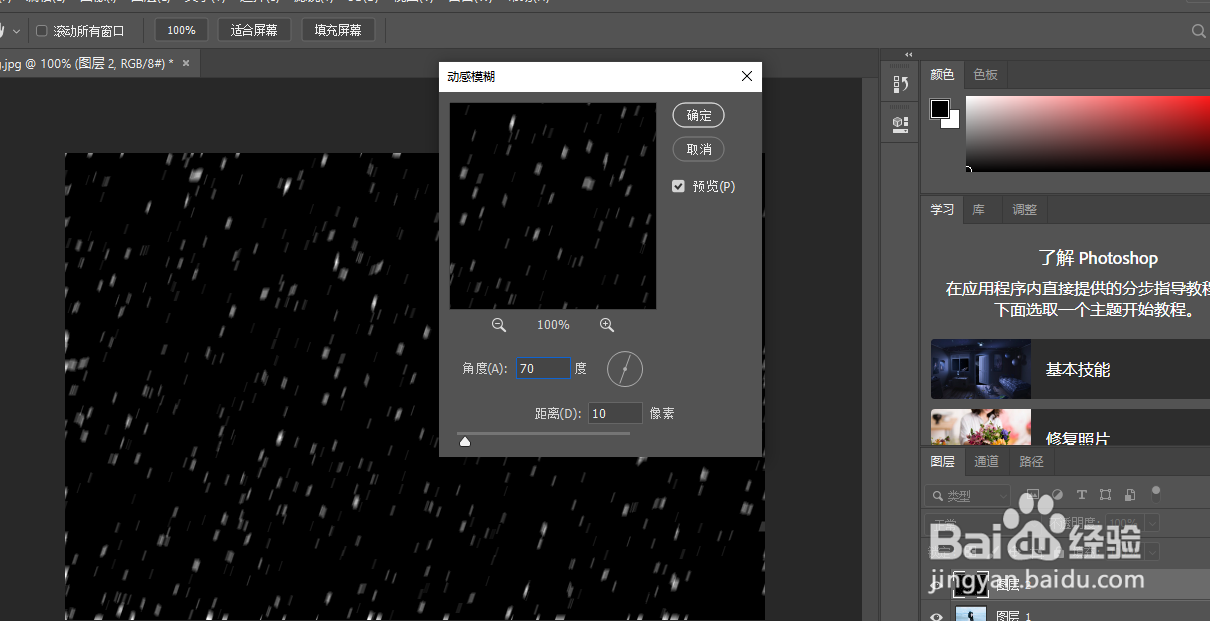
Task: Select the pixel layer filter icon in Layers panel
Action: (x=1033, y=494)
